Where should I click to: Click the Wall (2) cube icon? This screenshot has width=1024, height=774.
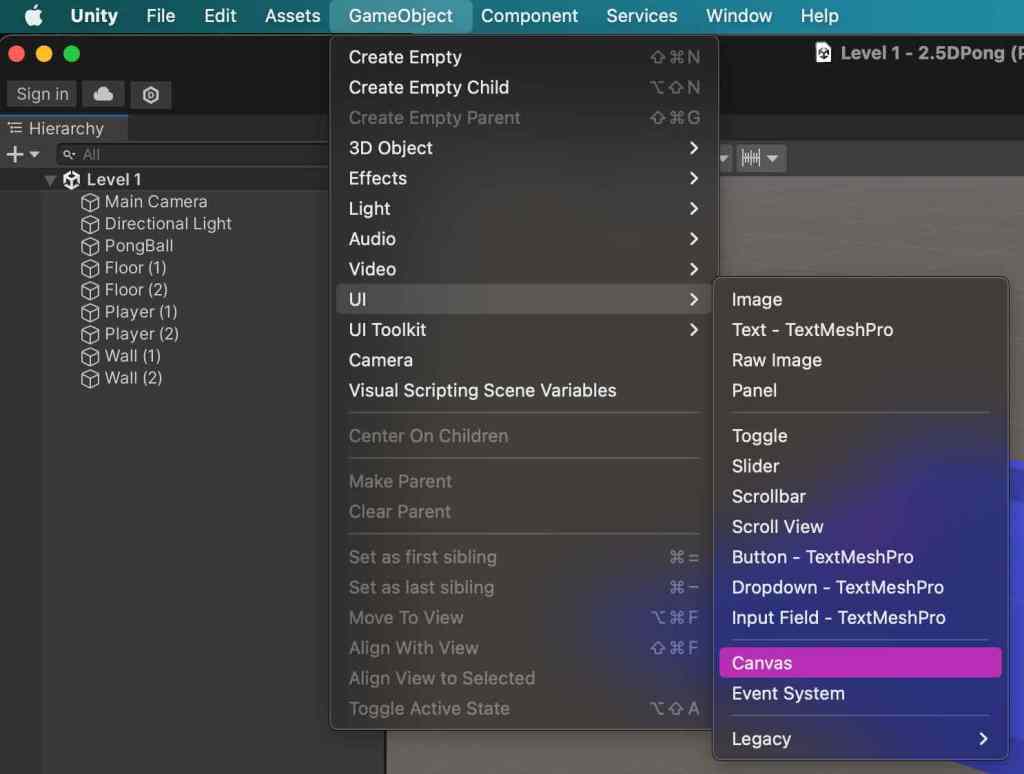[x=90, y=378]
